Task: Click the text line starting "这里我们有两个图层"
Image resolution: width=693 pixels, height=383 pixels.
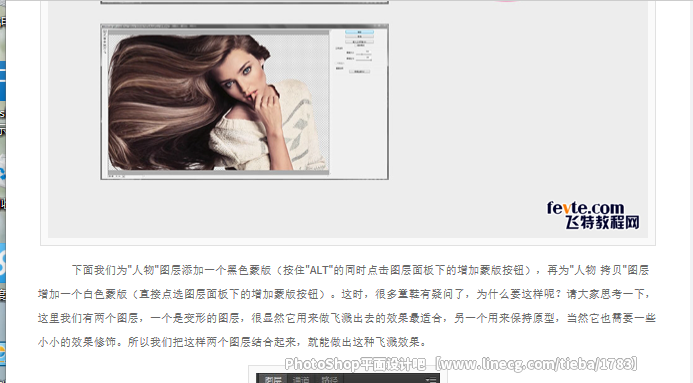Action: [346, 318]
